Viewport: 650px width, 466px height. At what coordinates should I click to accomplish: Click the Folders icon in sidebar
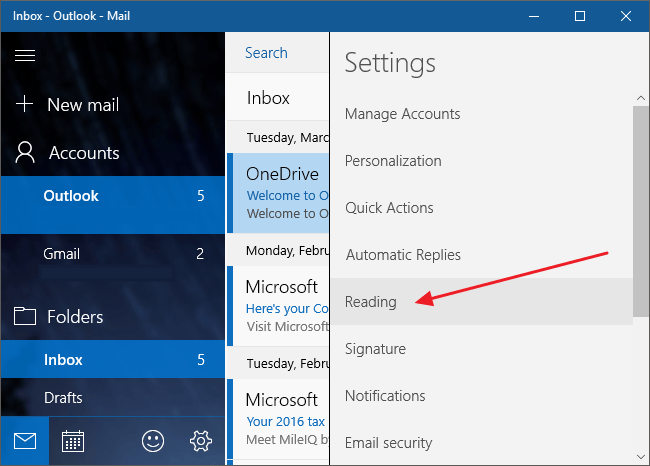tap(25, 317)
